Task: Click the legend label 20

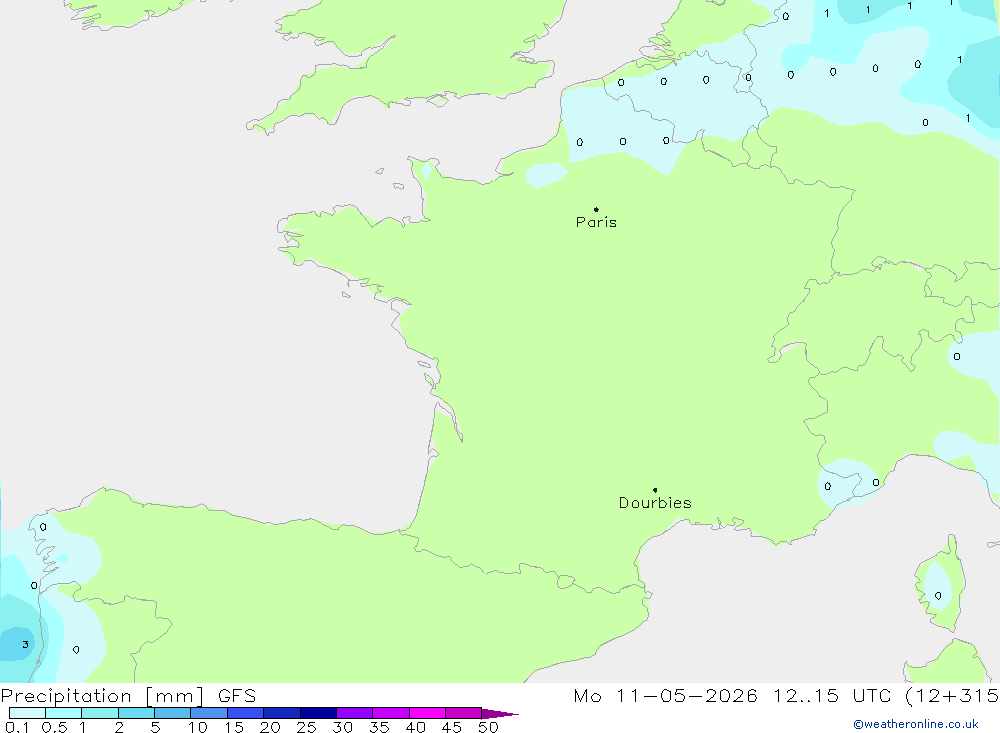Action: tap(270, 727)
